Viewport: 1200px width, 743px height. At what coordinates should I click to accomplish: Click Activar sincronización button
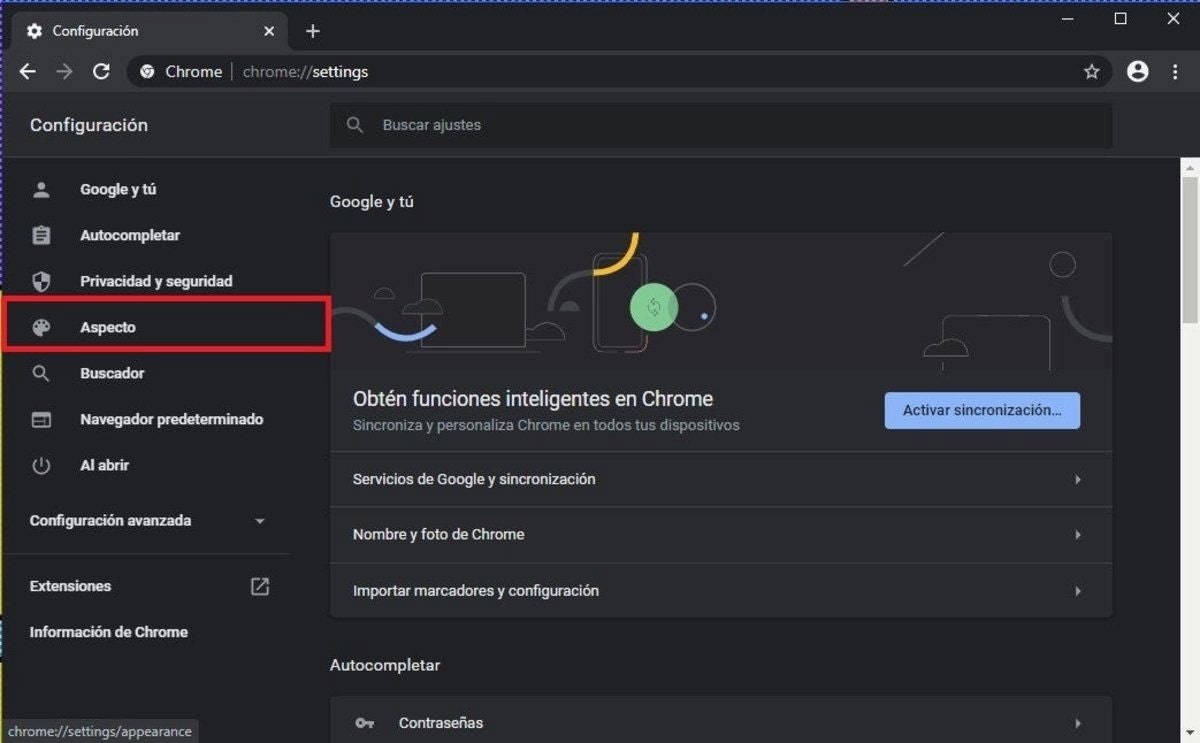981,411
